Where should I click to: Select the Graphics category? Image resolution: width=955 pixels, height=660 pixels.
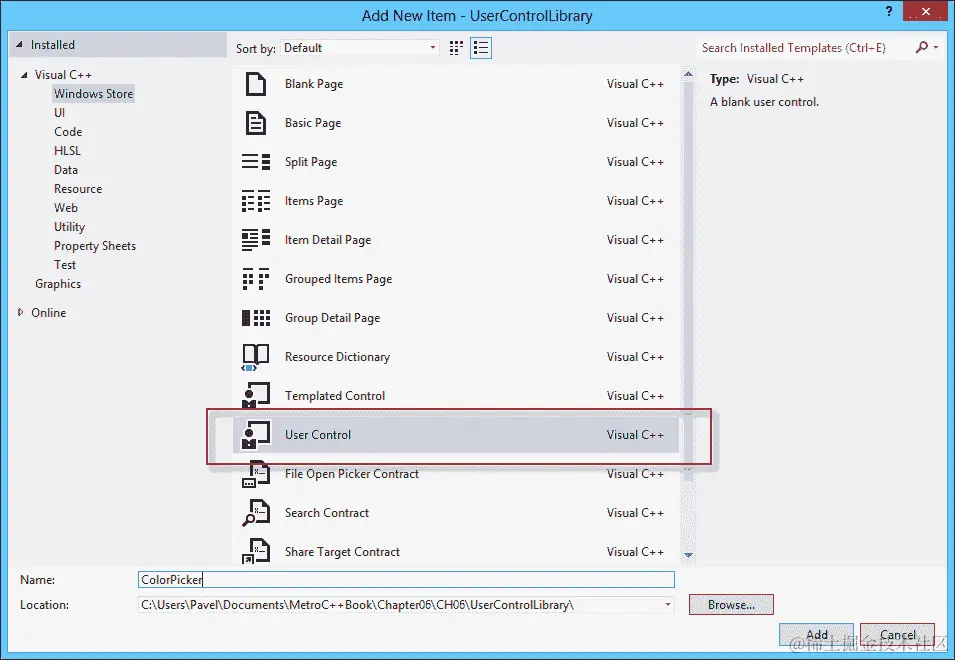(58, 284)
